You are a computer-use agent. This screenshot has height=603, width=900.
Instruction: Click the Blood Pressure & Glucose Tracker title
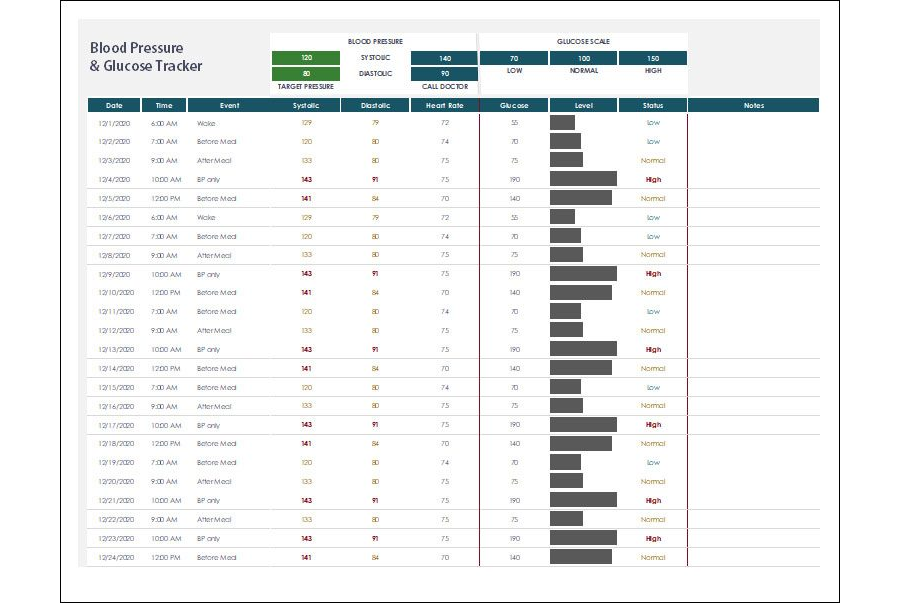(146, 57)
